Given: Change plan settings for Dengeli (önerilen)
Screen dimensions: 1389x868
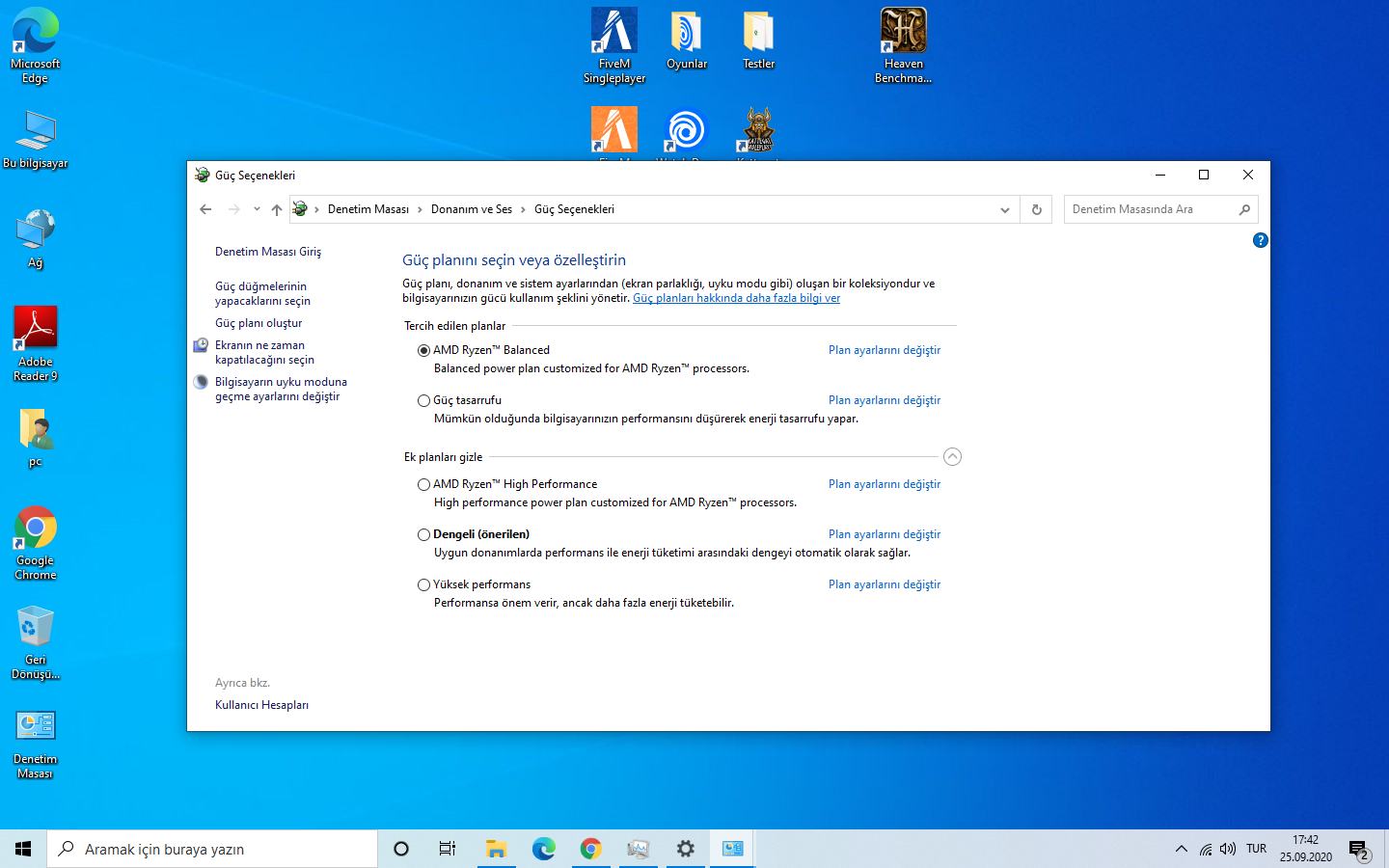Looking at the screenshot, I should tap(885, 534).
